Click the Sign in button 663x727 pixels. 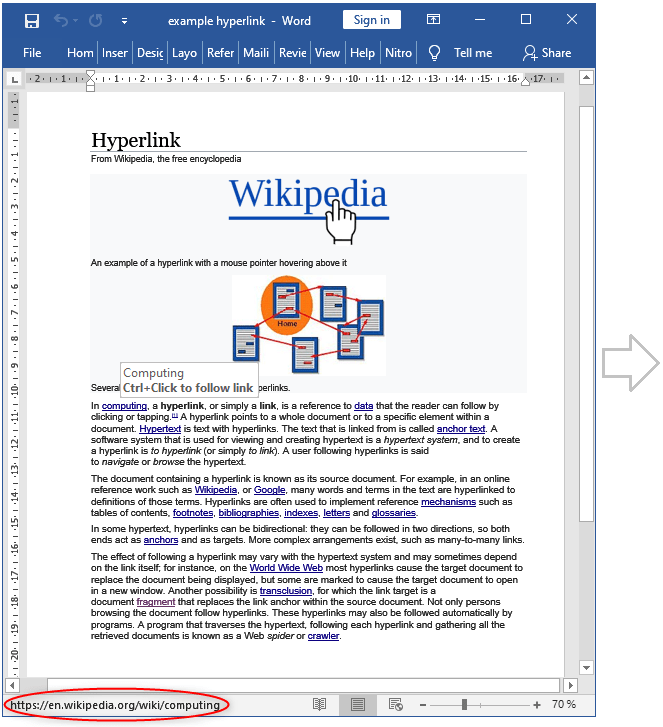[x=371, y=20]
